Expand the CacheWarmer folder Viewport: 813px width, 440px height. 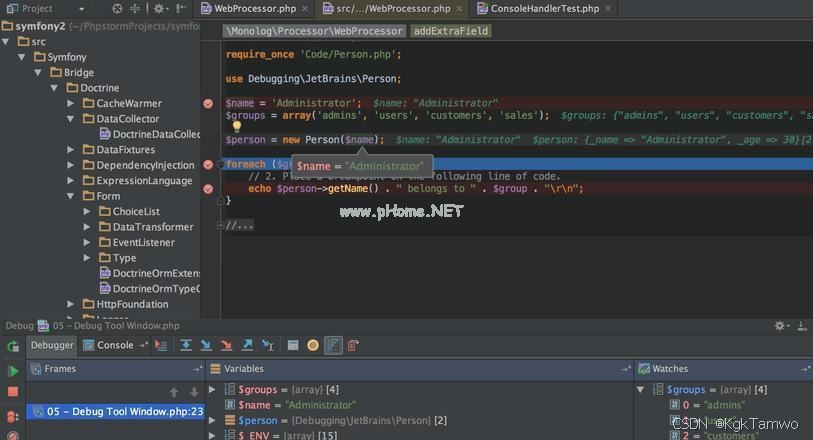[x=71, y=104]
